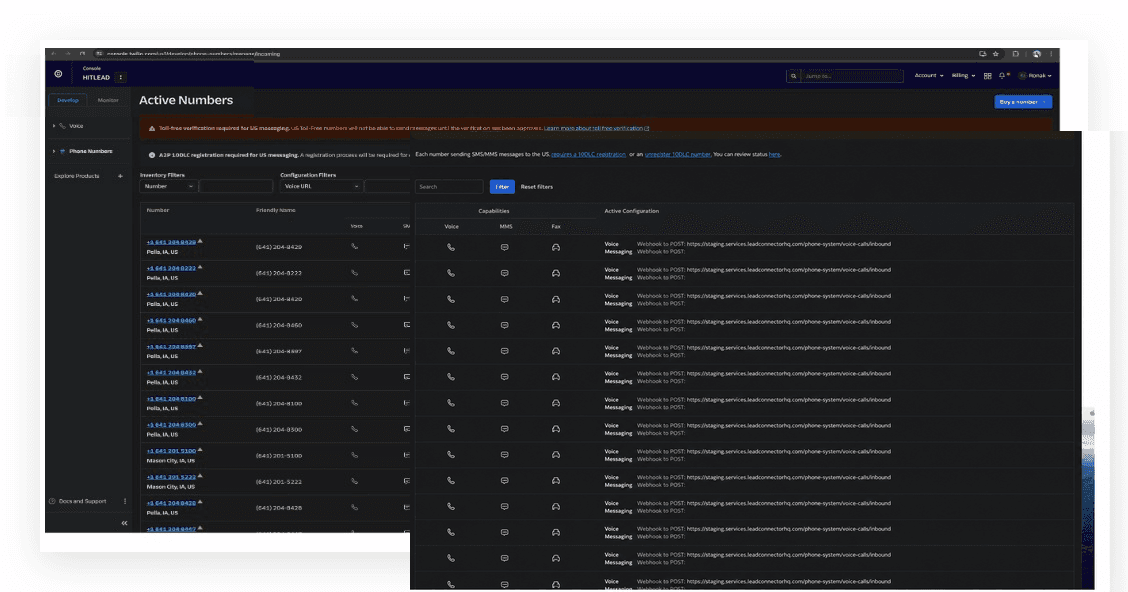This screenshot has height=592, width=1128.
Task: Click the browser reload icon
Action: tap(82, 54)
